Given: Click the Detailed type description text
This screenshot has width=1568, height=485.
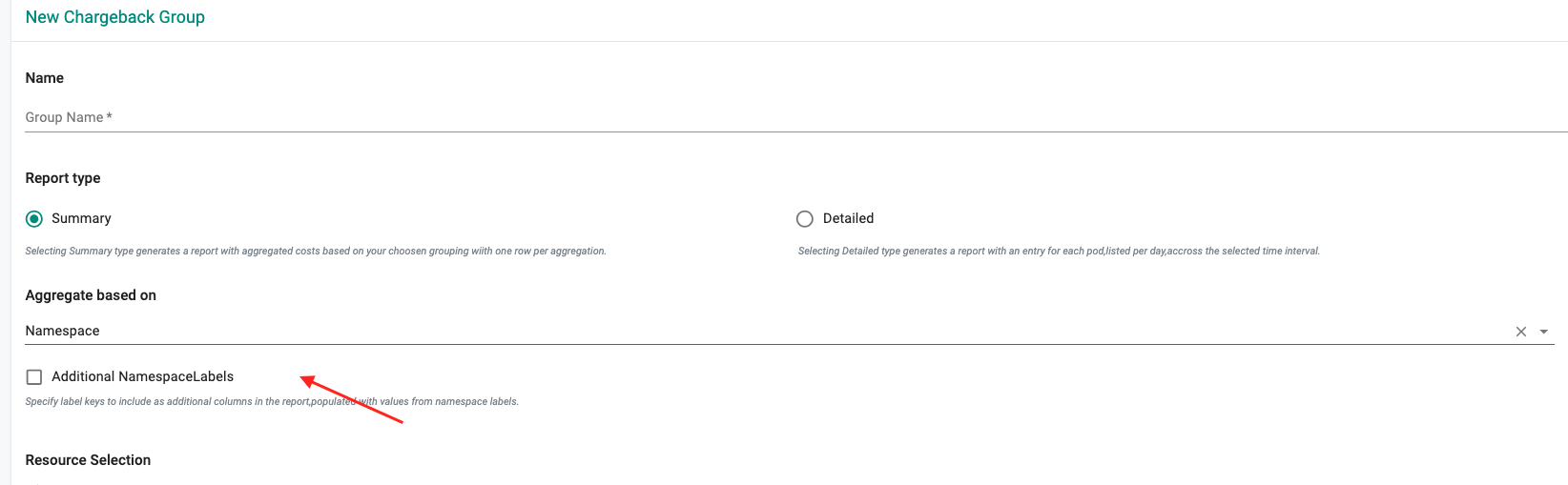Looking at the screenshot, I should [1059, 252].
